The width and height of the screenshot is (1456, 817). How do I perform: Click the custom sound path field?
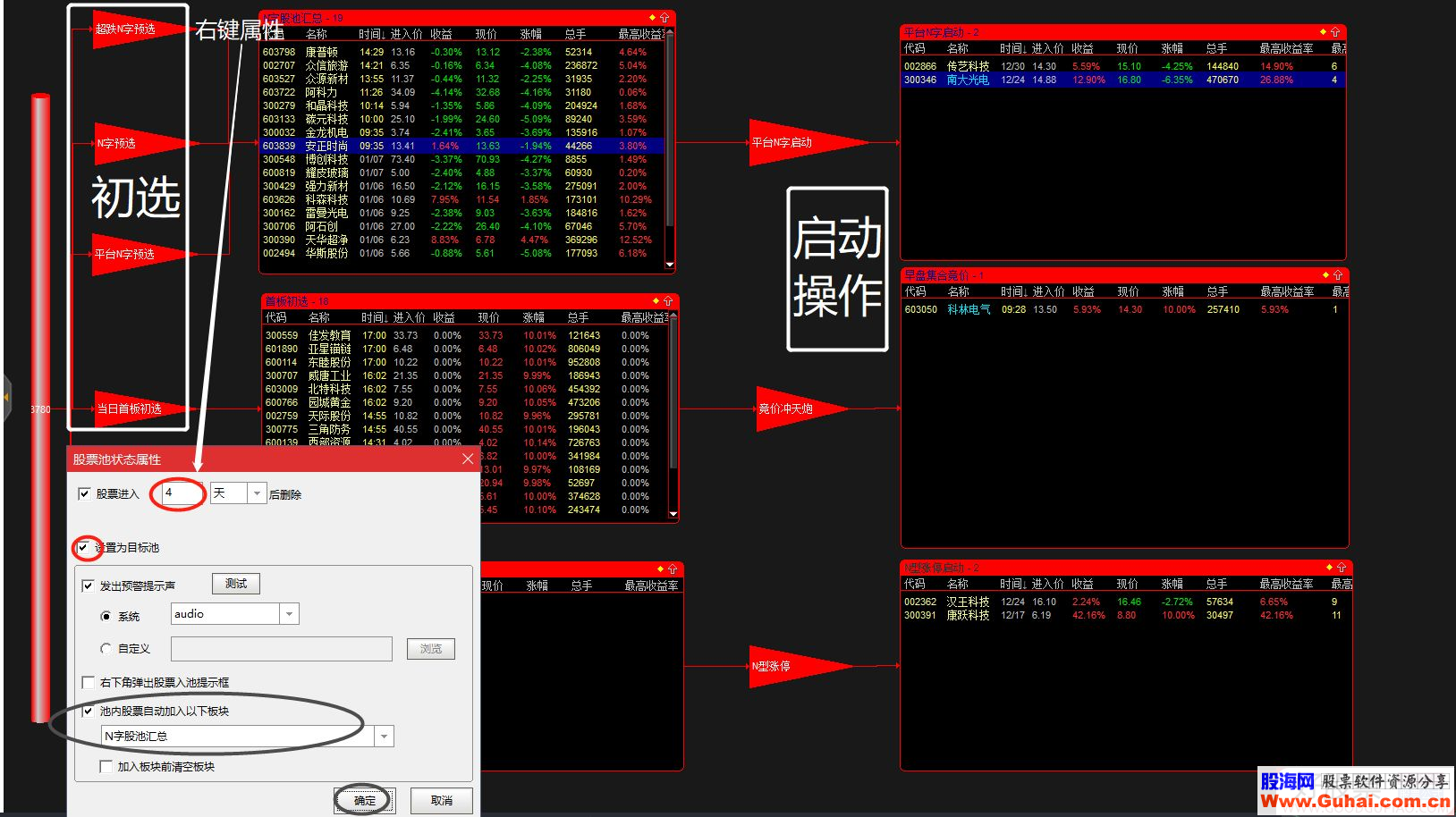[x=282, y=649]
